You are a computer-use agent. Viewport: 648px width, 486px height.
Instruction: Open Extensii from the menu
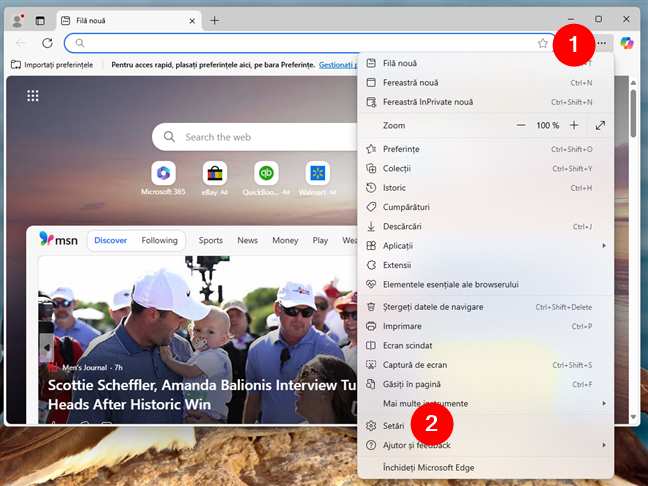485,265
